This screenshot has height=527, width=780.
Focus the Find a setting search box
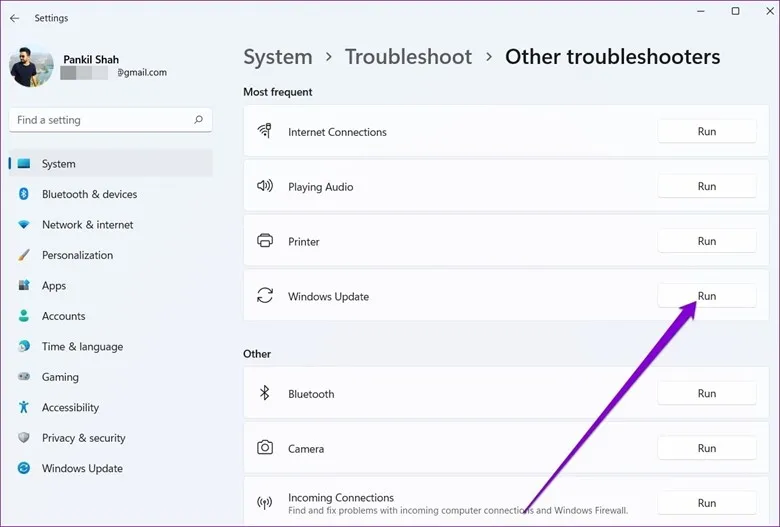(100, 120)
